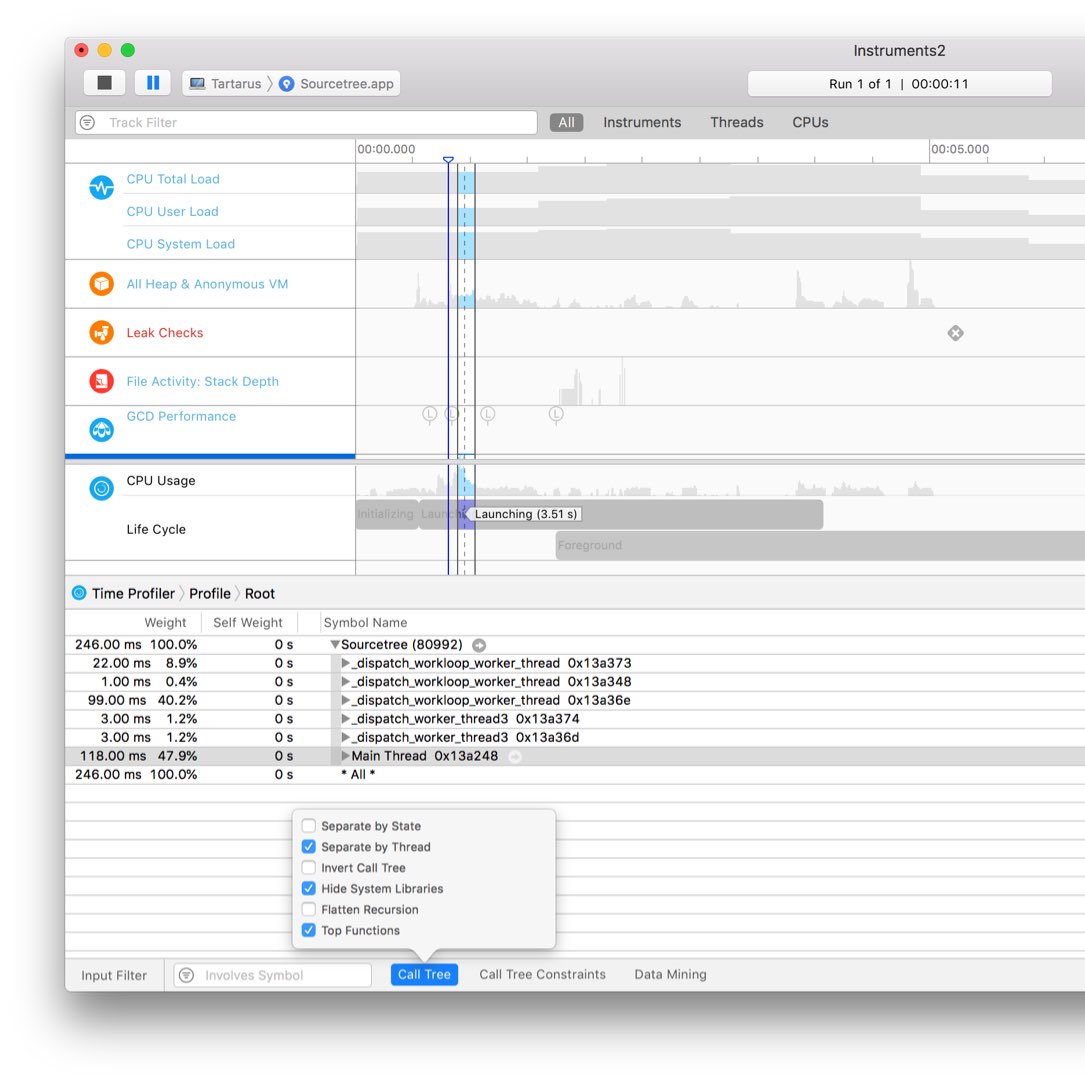Expand _dispatch_workloop_worker_thread 0x13a373 row

coord(345,663)
